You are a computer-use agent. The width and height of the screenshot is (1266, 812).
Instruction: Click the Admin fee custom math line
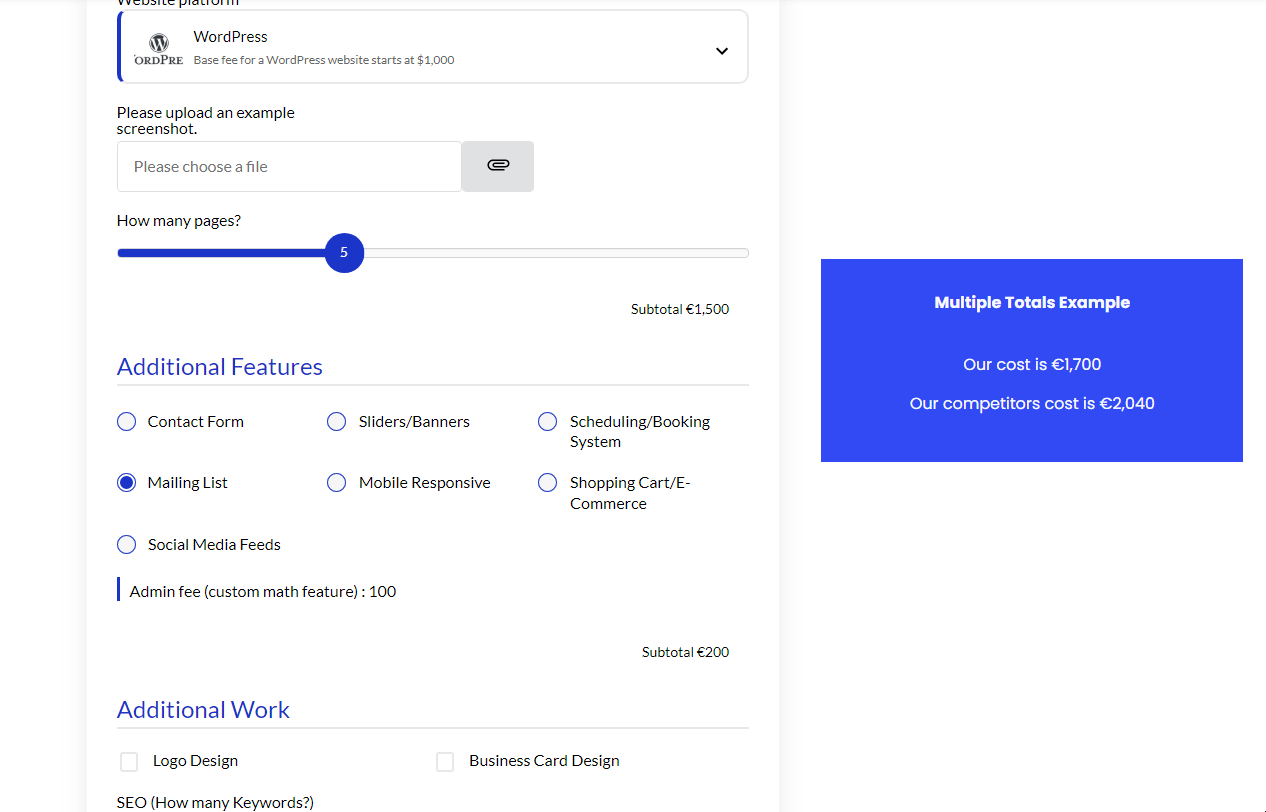(263, 592)
